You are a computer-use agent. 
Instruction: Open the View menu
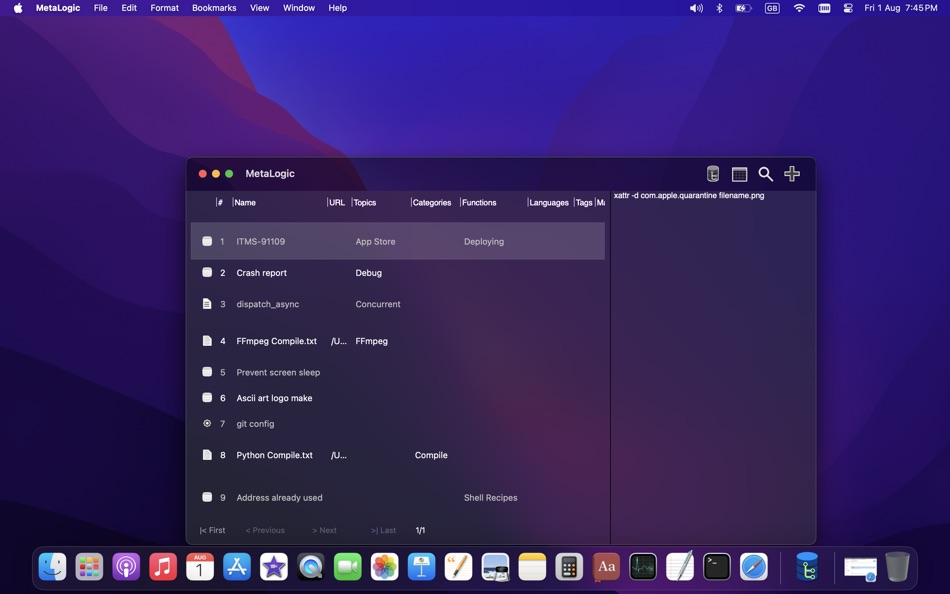(259, 8)
